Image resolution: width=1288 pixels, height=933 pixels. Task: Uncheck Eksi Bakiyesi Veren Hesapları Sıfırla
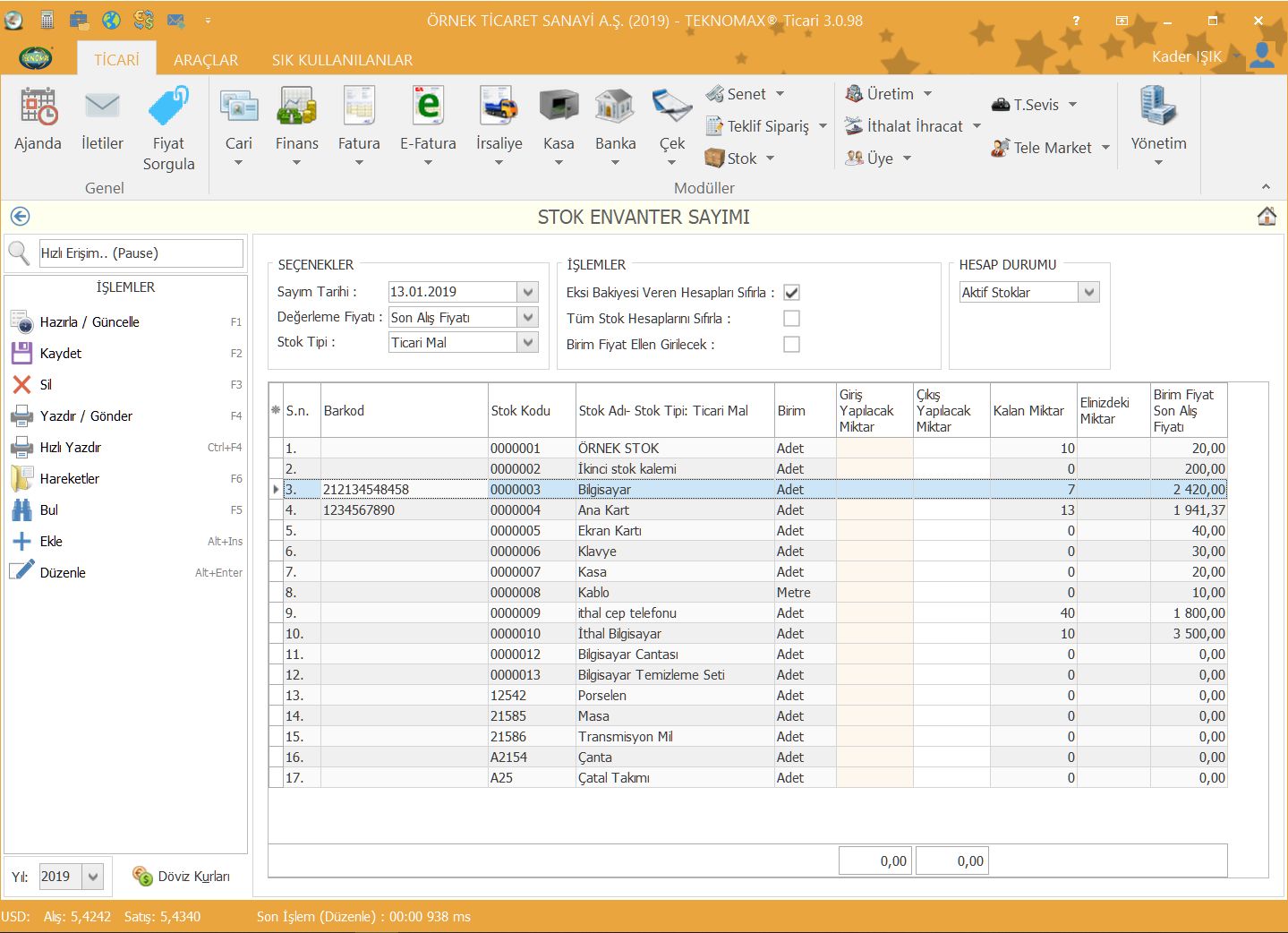click(791, 293)
